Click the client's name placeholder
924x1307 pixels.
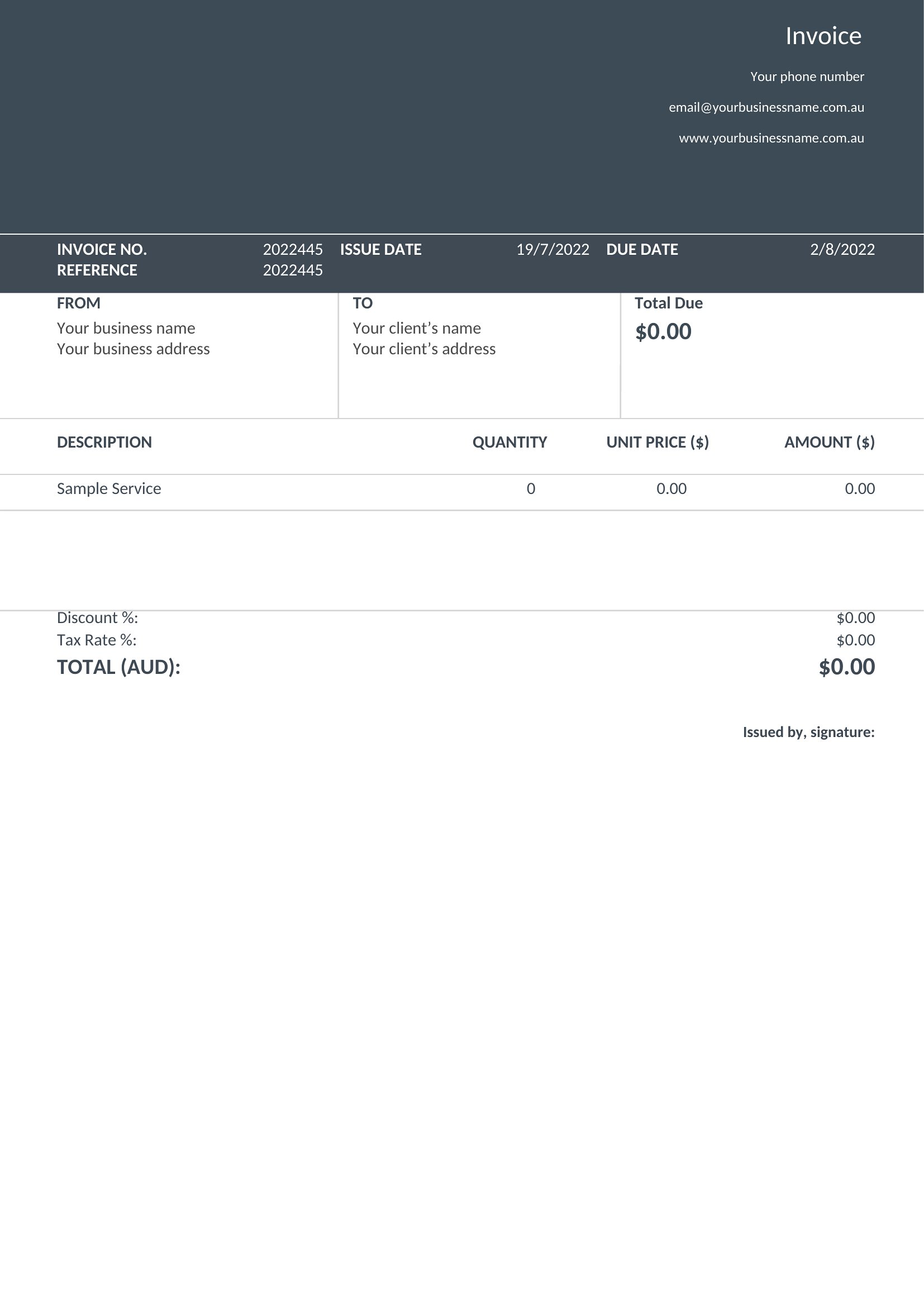[417, 328]
